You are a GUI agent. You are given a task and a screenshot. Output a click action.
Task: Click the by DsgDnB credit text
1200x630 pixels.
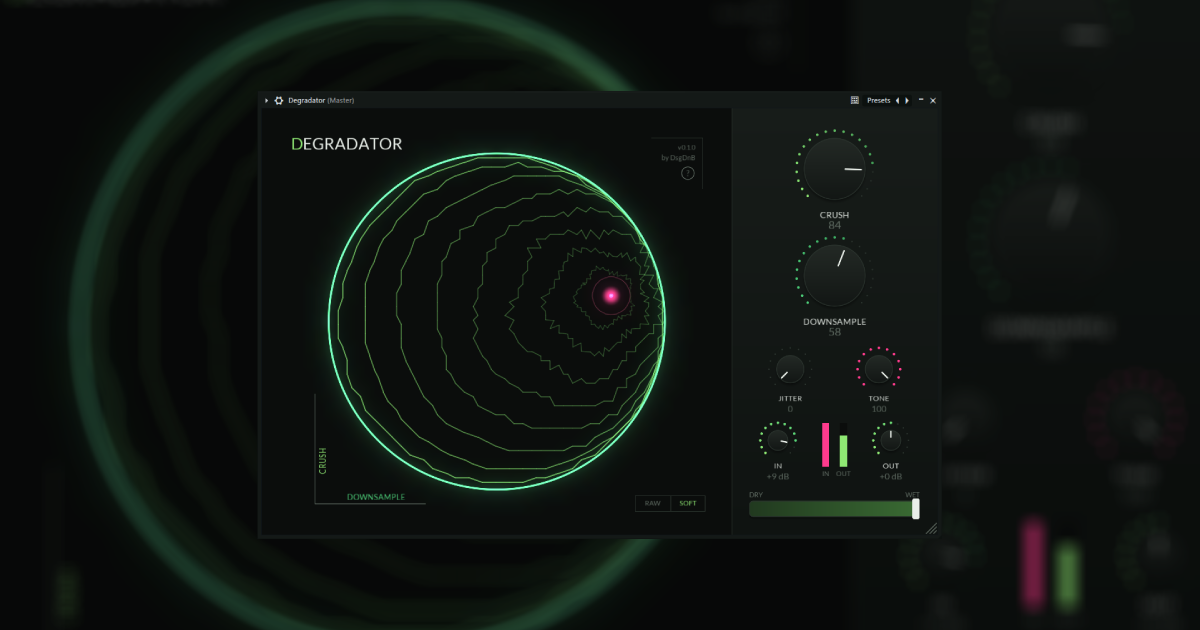tap(678, 158)
